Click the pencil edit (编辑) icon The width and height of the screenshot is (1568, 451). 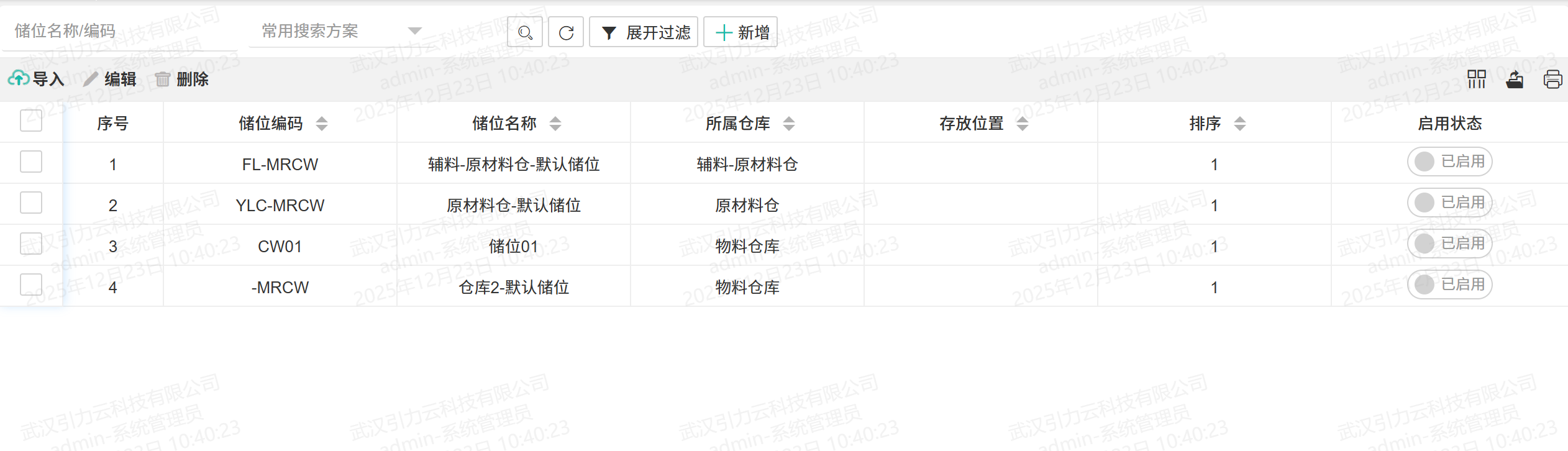coord(91,79)
